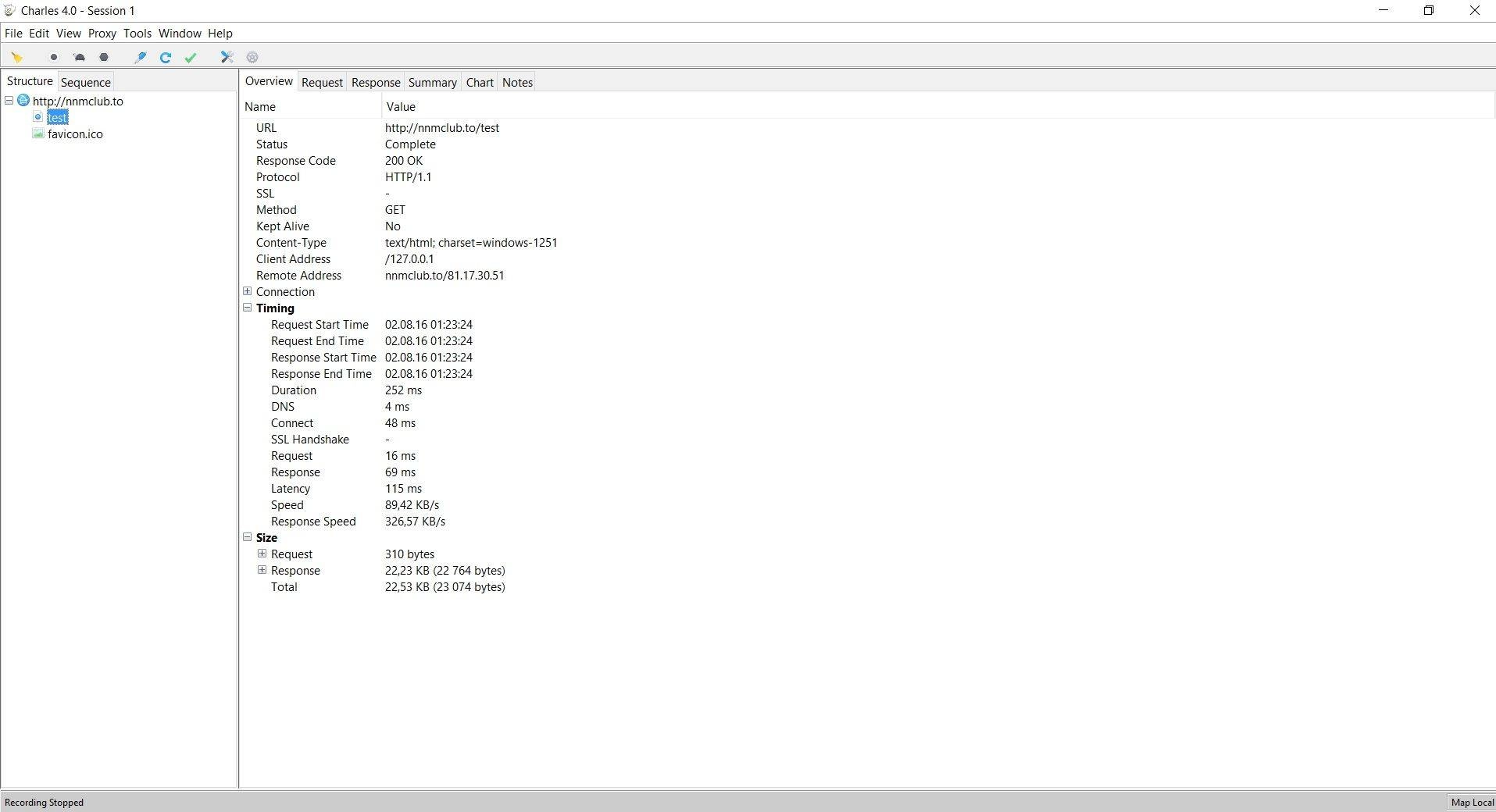Click the Charles teapot title bar icon

point(9,10)
